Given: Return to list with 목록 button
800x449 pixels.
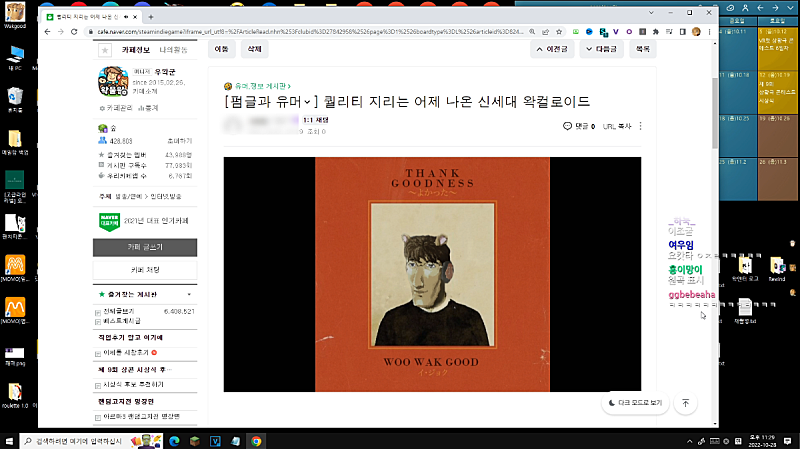Looking at the screenshot, I should (643, 49).
